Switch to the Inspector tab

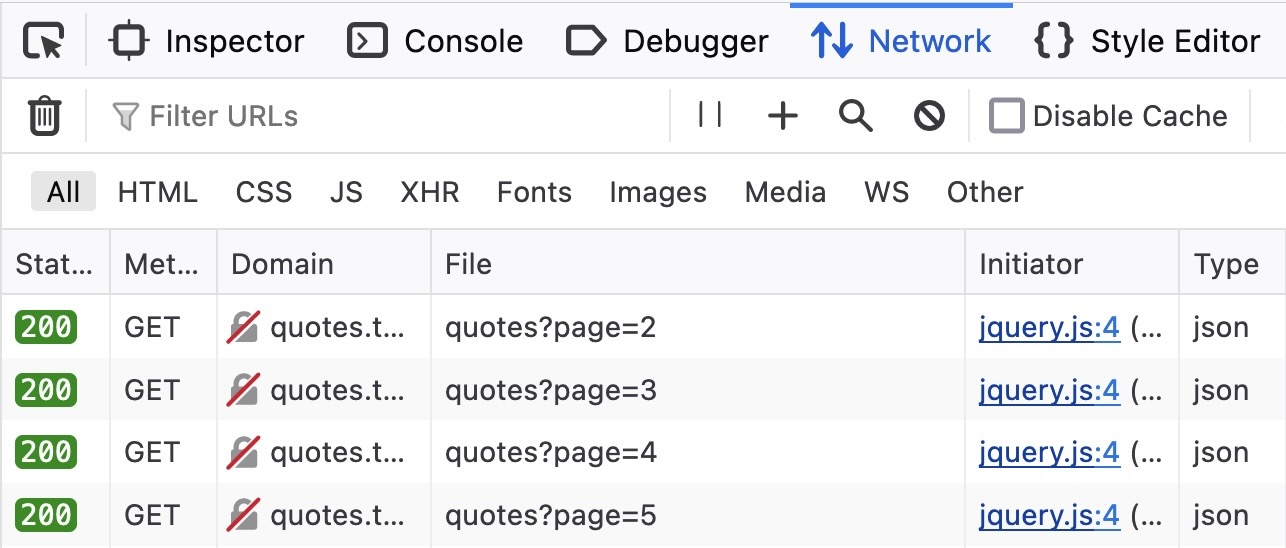(207, 41)
